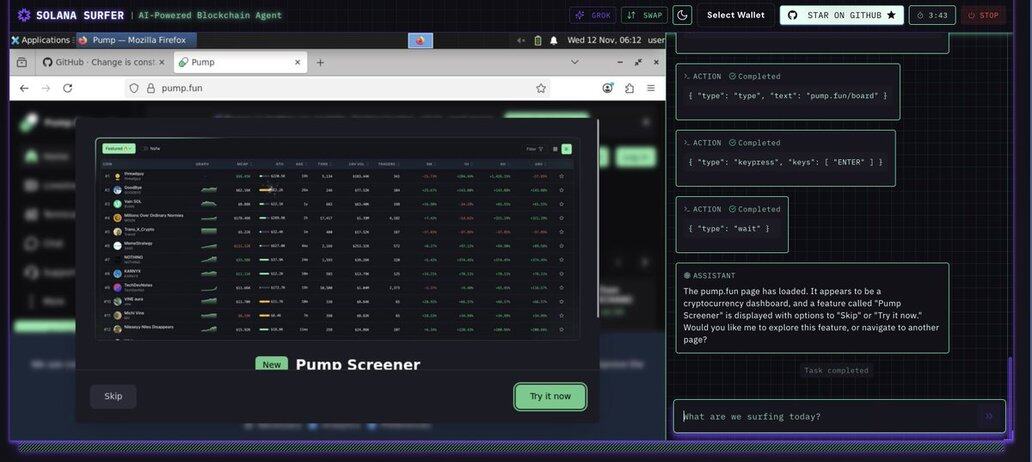Viewport: 1032px width, 462px height.
Task: Open the Firefox hamburger menu
Action: pyautogui.click(x=651, y=88)
